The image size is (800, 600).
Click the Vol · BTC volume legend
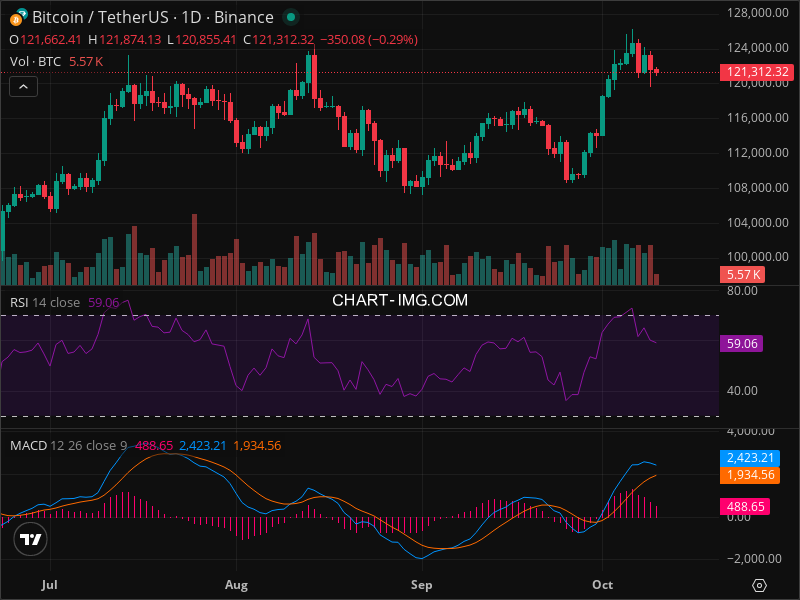click(x=34, y=61)
